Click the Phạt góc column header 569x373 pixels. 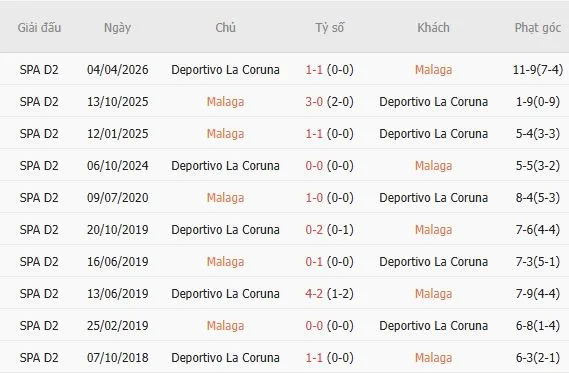[537, 28]
